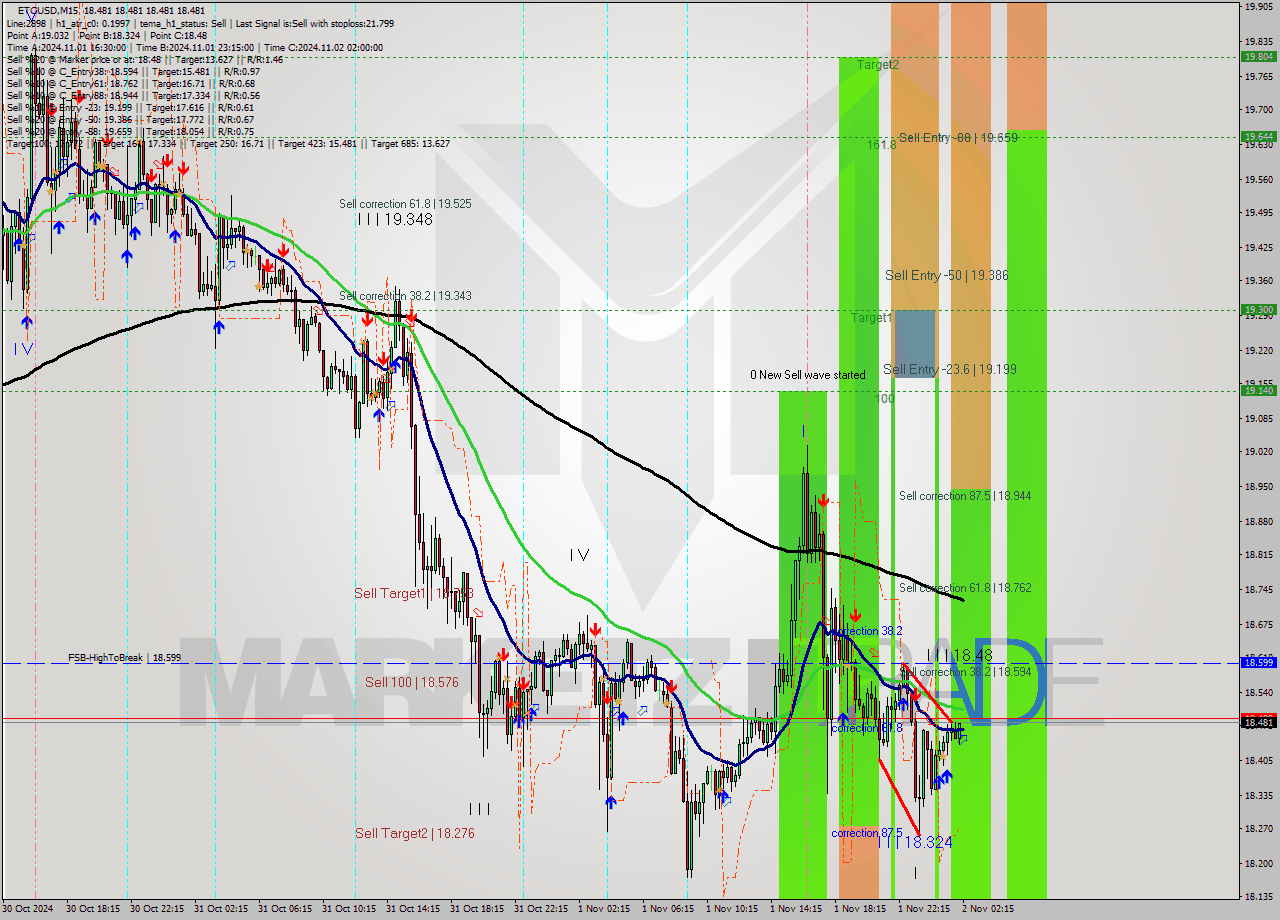The height and width of the screenshot is (920, 1280).
Task: Select the 'Sell Entry -50 | 19.386' label
Action: point(946,275)
